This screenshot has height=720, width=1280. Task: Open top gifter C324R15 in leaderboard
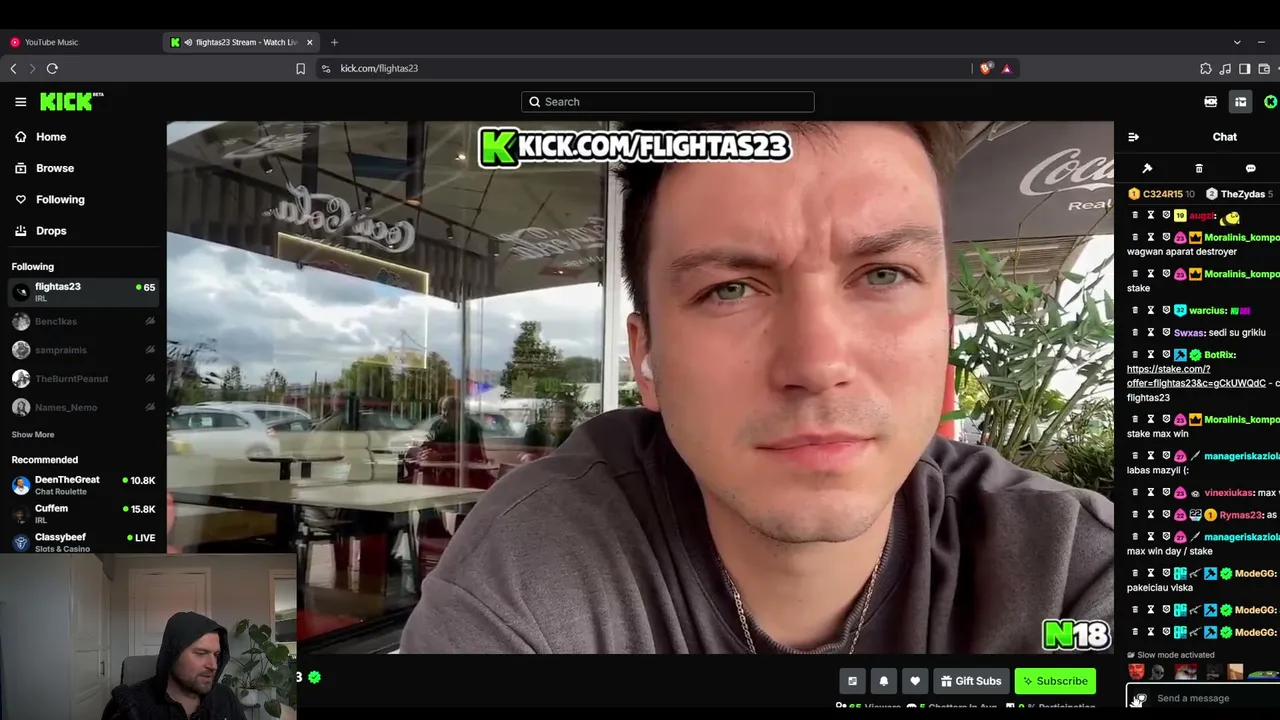(1161, 194)
